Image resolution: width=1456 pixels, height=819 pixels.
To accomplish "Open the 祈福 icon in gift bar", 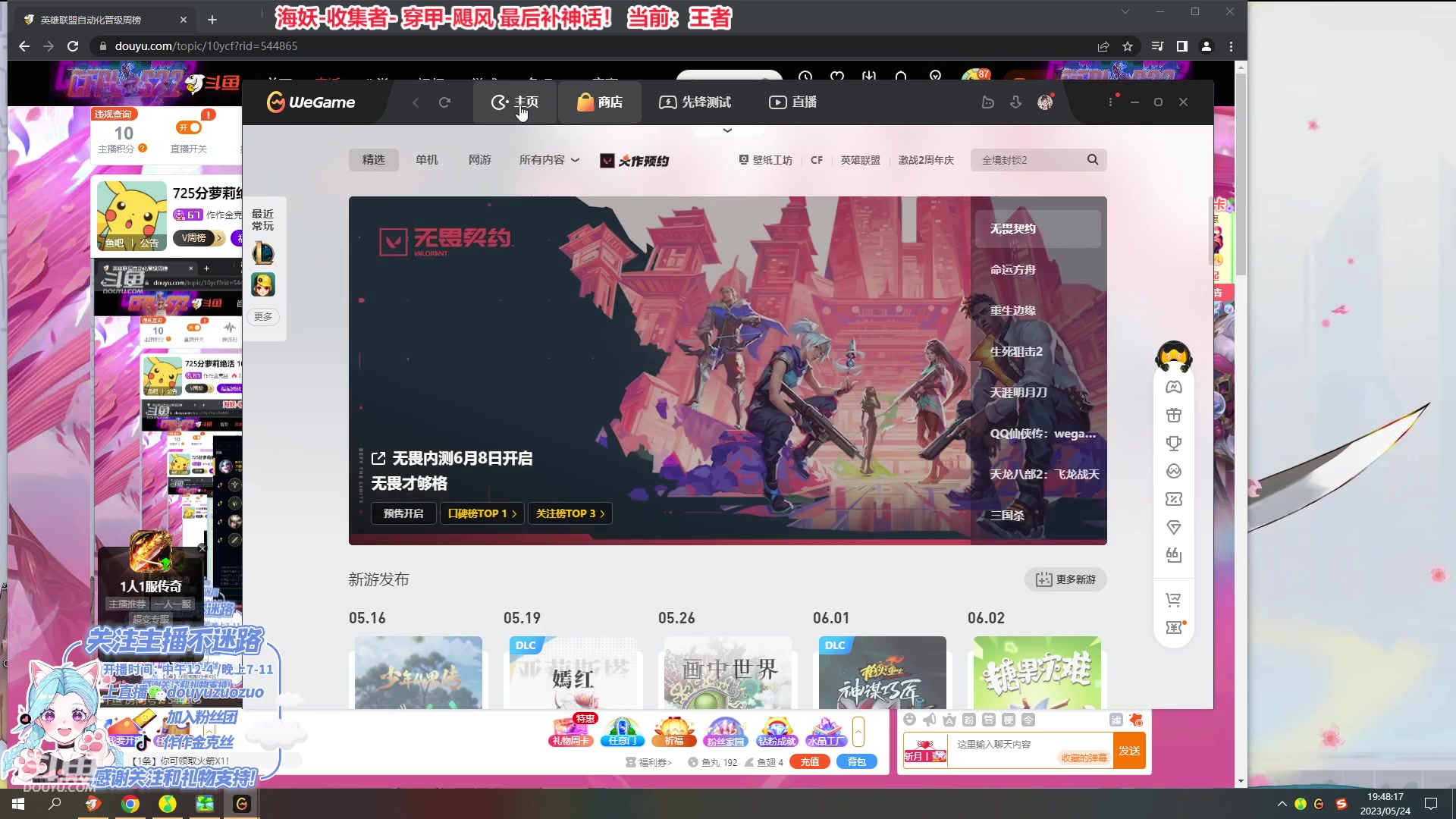I will 674,731.
